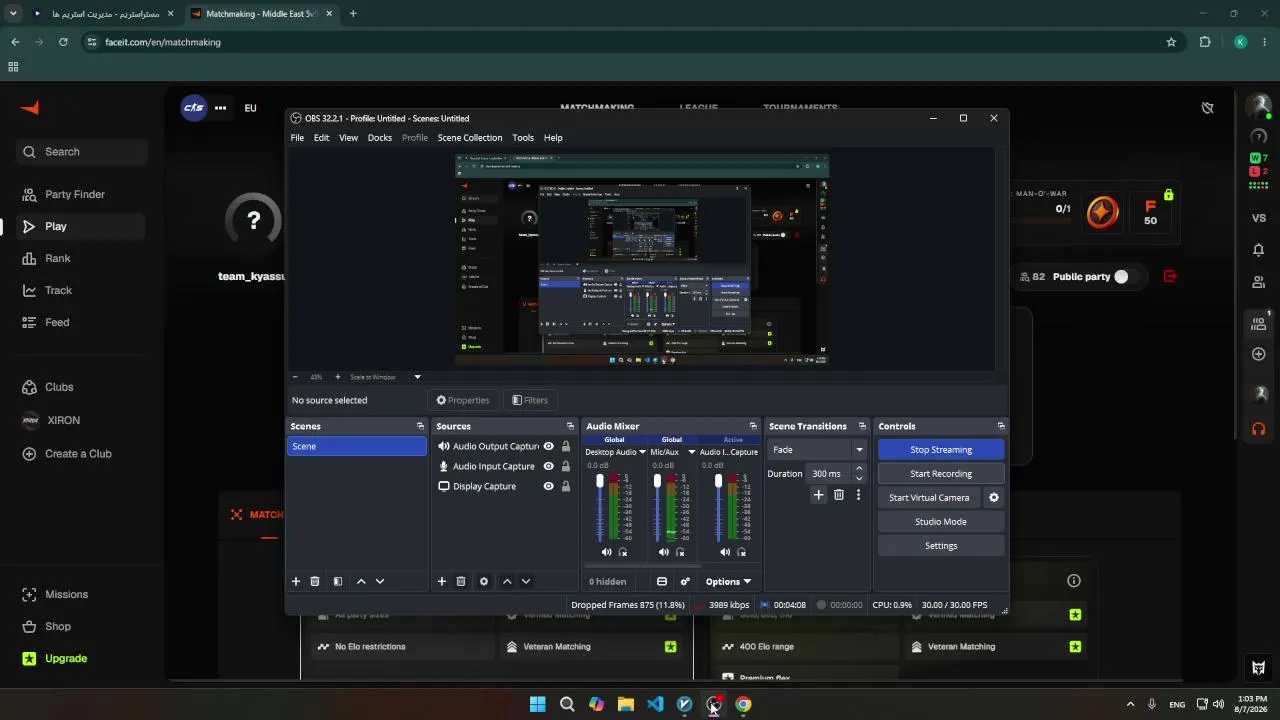
Task: Open advanced audio properties gears icon
Action: 685,581
